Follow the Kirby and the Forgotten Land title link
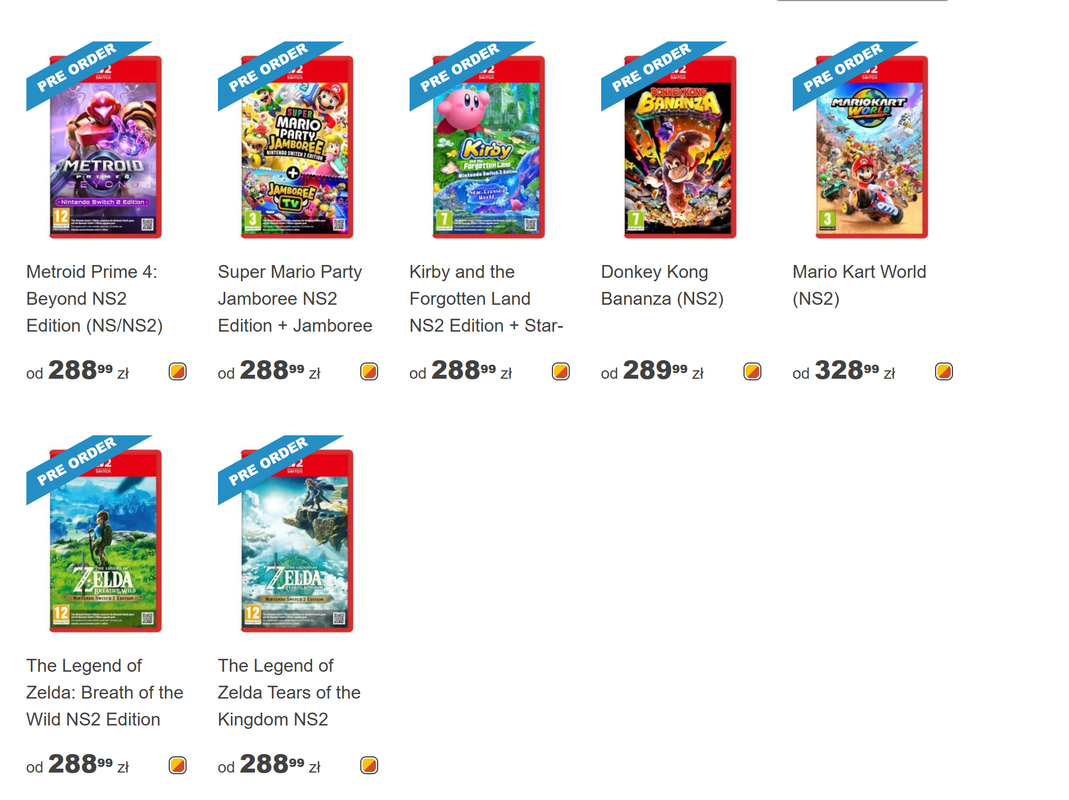The image size is (1069, 800). coord(486,299)
